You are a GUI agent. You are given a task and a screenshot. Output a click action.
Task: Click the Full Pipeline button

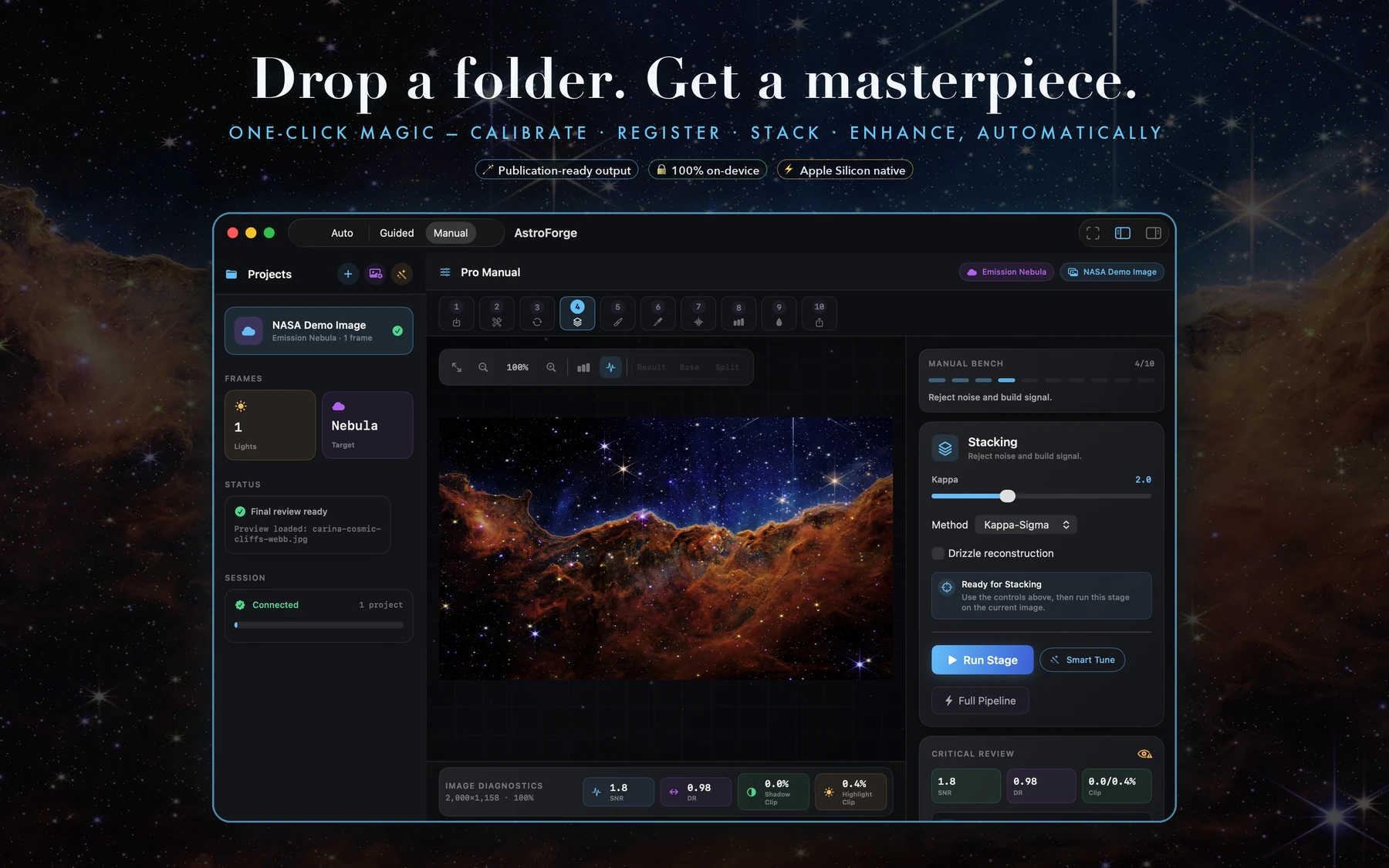tap(980, 701)
